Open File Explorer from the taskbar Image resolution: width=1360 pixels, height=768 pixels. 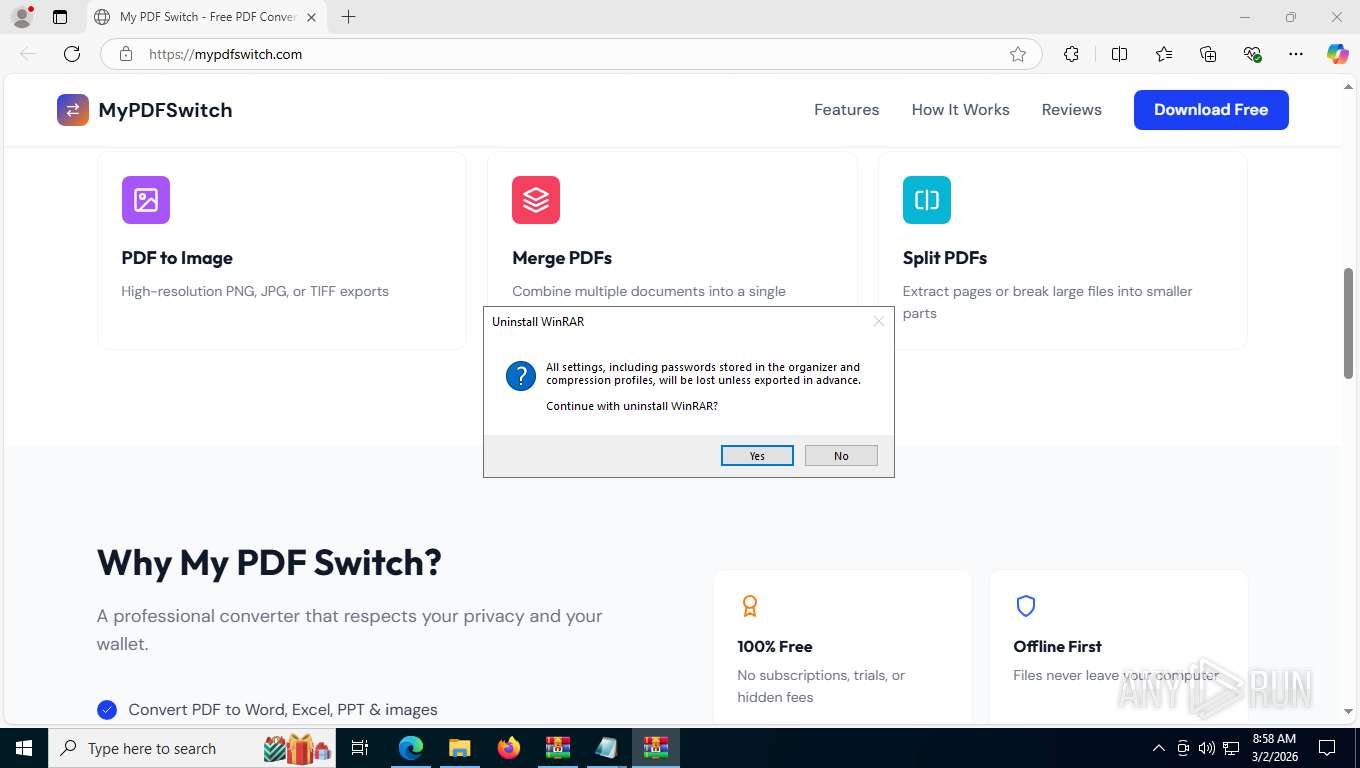tap(459, 748)
